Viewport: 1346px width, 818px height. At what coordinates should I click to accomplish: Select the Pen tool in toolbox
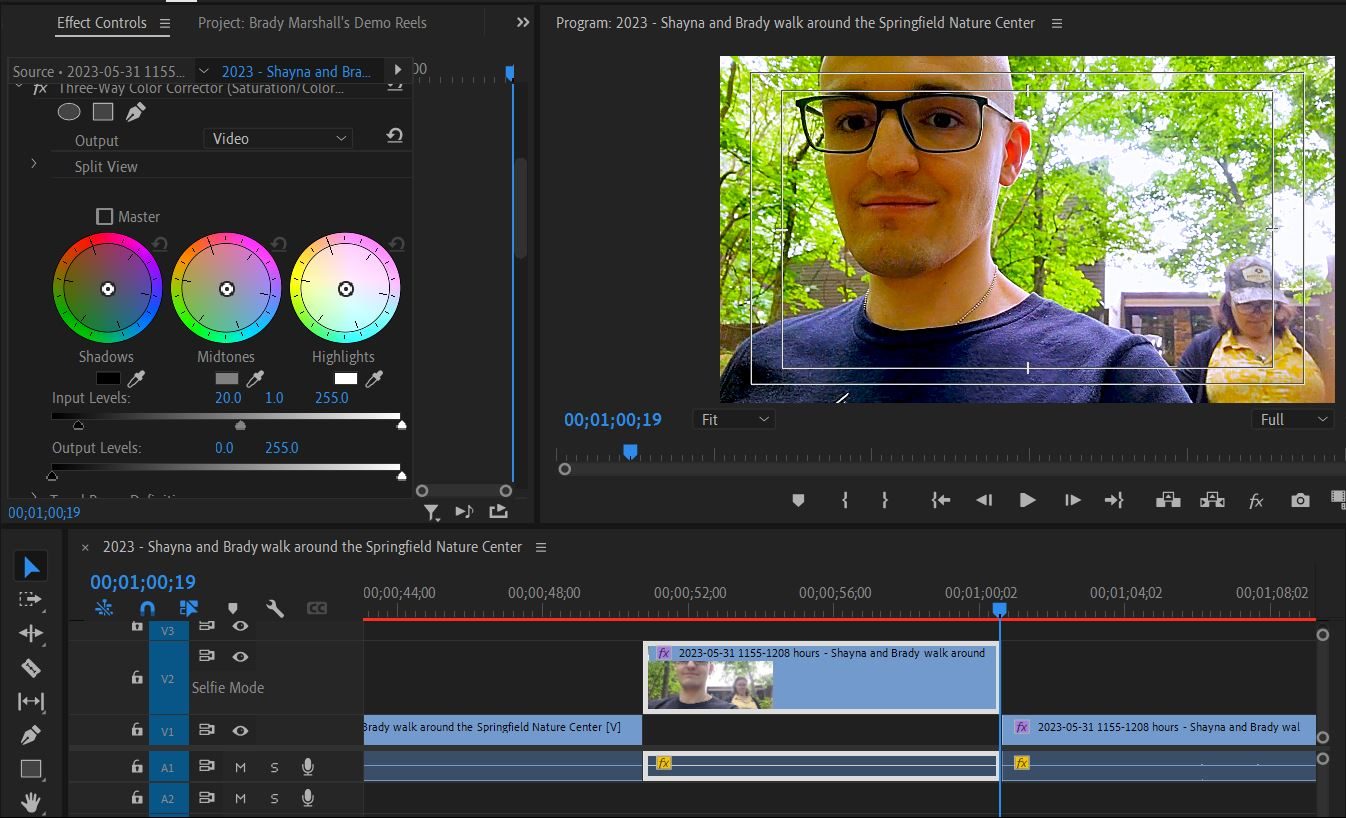[31, 736]
